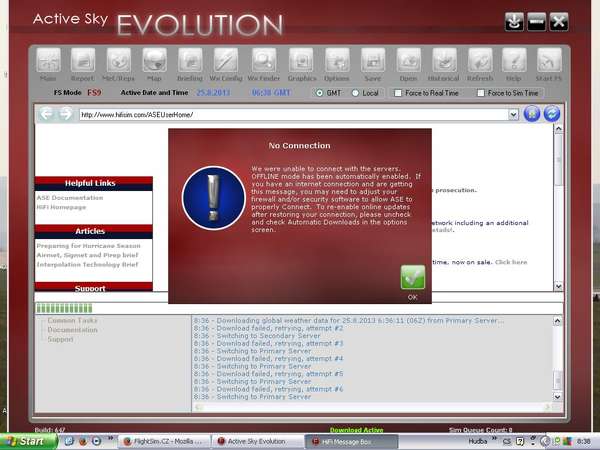Select the Support tree item
The image size is (600, 450).
click(x=60, y=339)
